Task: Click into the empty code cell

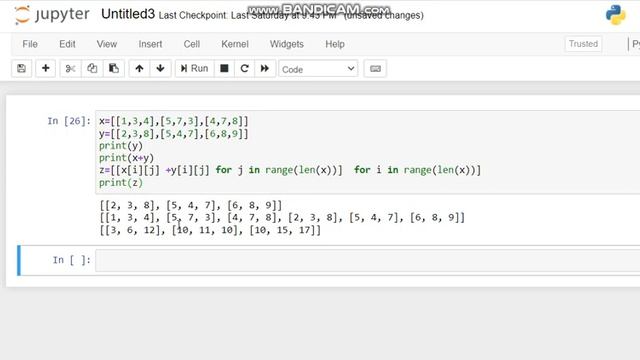Action: [367, 260]
